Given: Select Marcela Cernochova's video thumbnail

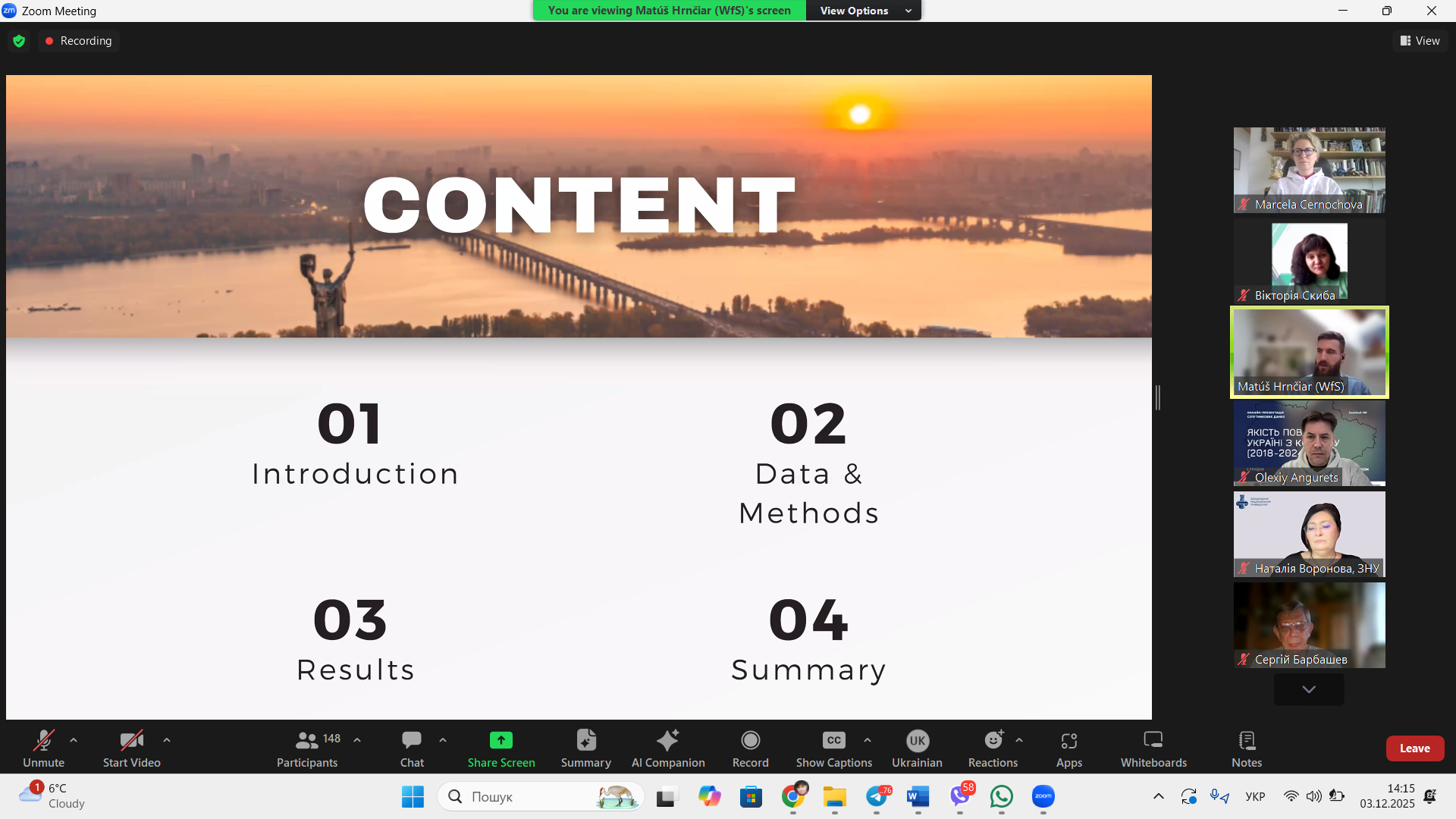Looking at the screenshot, I should [x=1309, y=170].
